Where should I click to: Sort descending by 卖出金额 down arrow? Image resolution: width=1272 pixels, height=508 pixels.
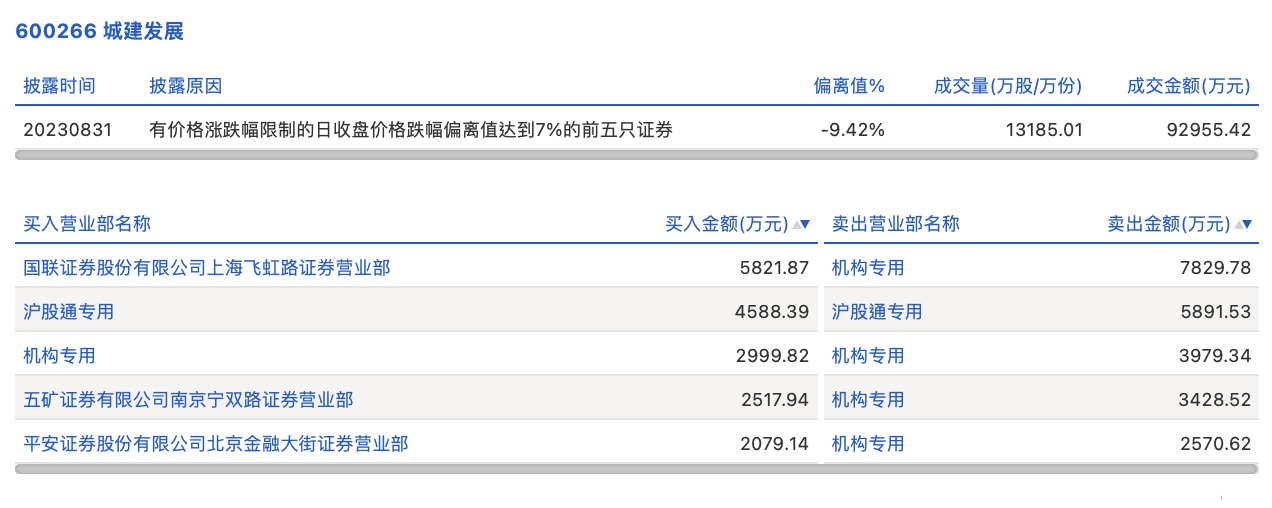point(1249,225)
